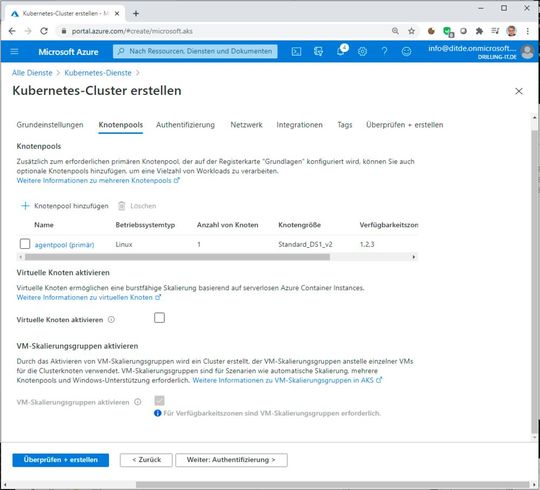Open the directory and subscription filter
Screen dimensions: 540x490
(318, 52)
